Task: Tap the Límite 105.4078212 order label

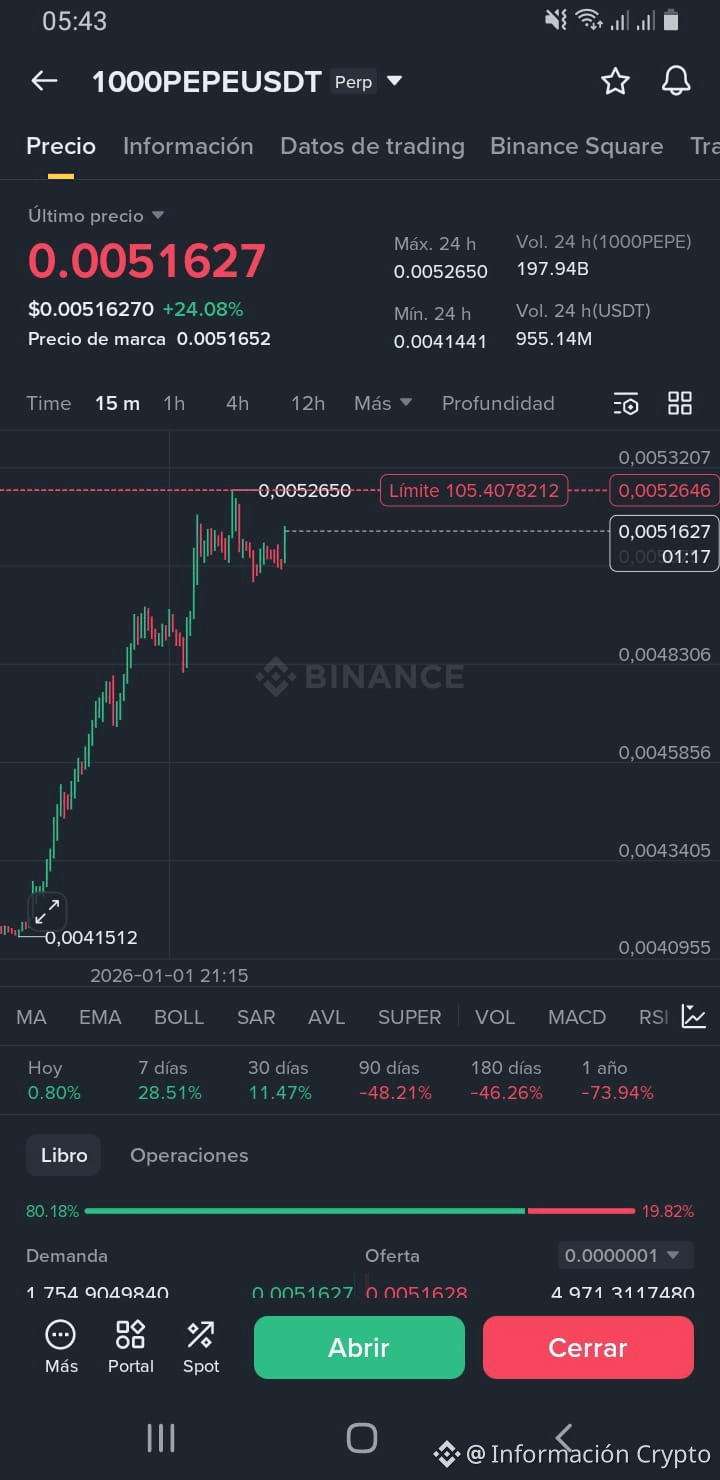Action: pos(474,490)
